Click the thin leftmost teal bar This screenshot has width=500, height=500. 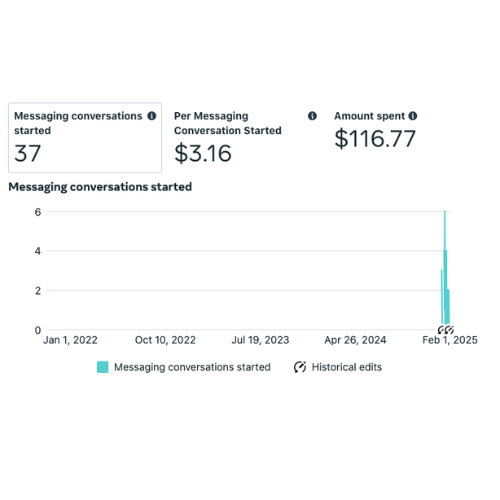coord(442,296)
